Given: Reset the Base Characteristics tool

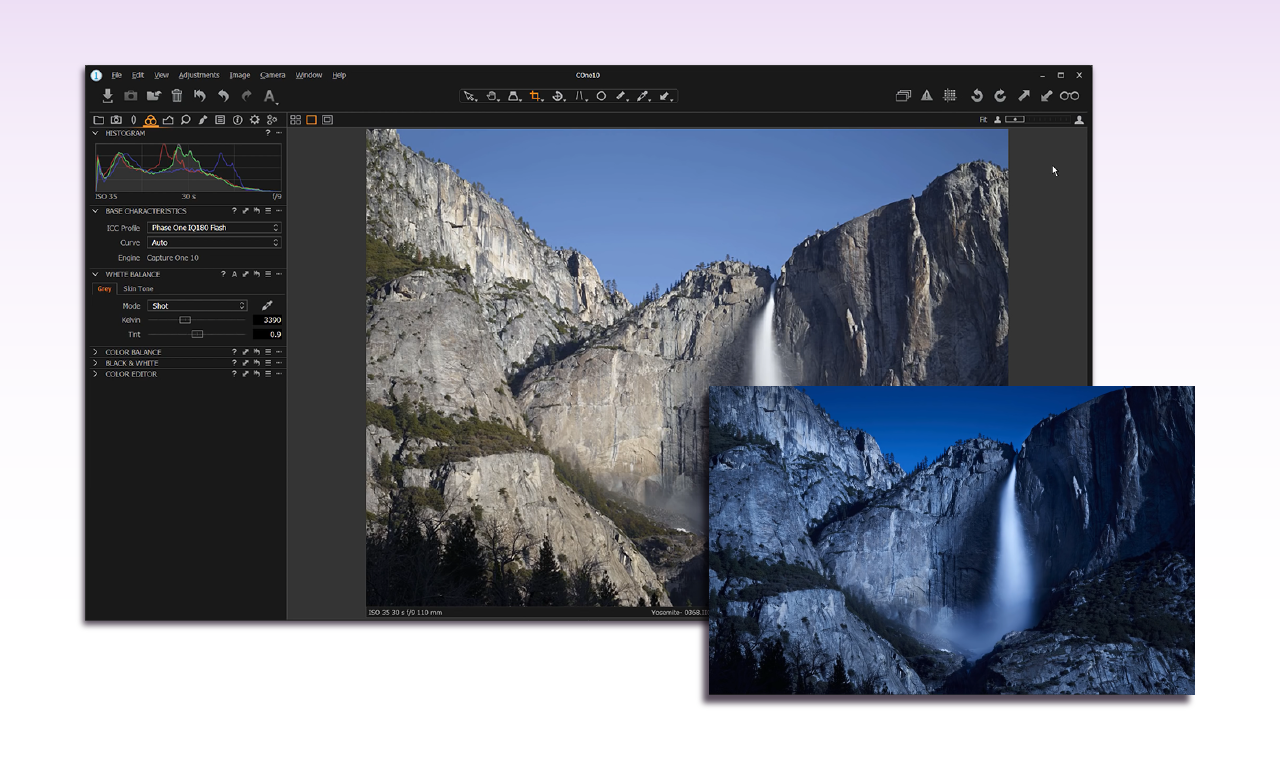Looking at the screenshot, I should [x=257, y=211].
